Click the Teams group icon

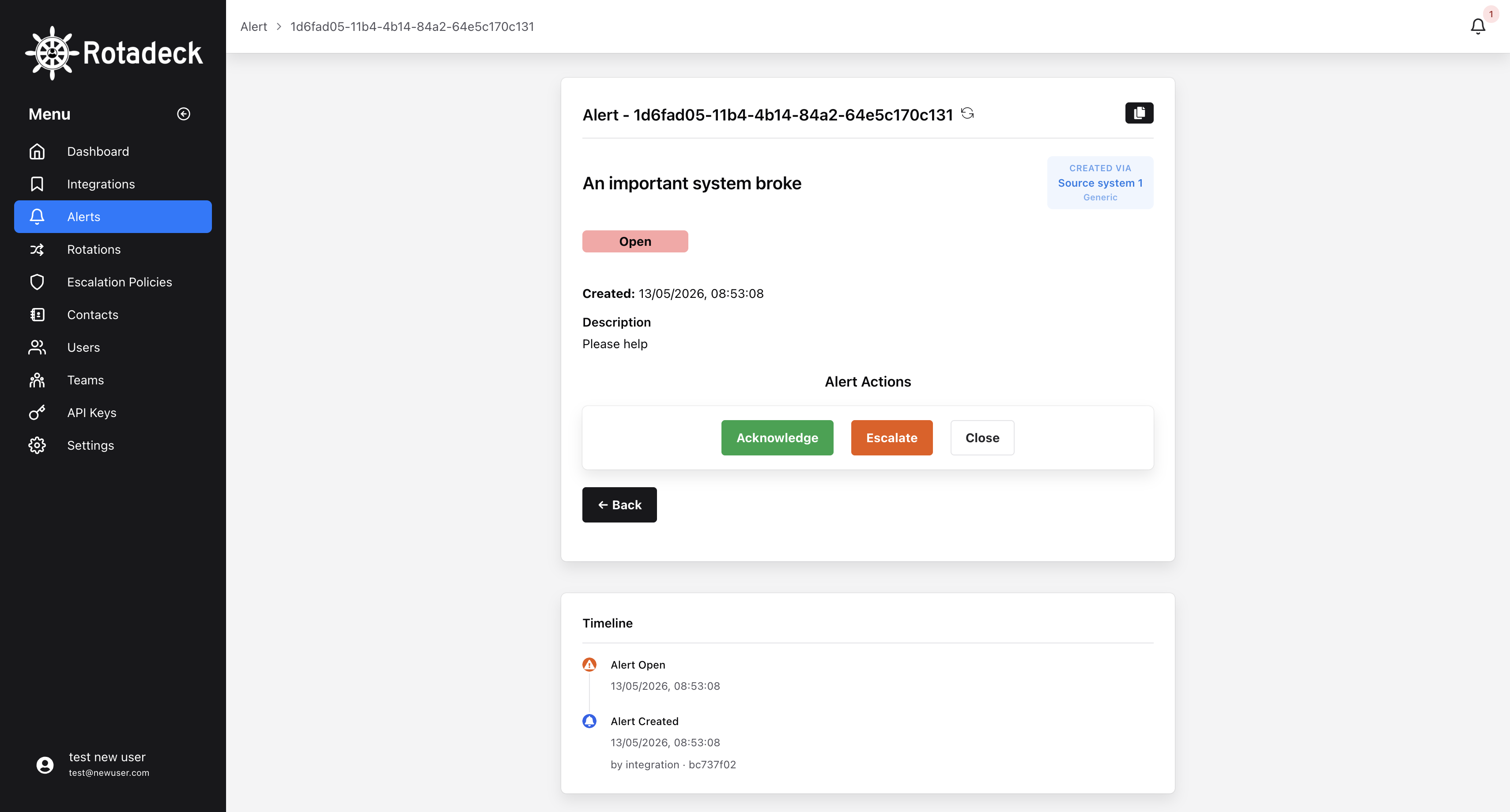37,380
